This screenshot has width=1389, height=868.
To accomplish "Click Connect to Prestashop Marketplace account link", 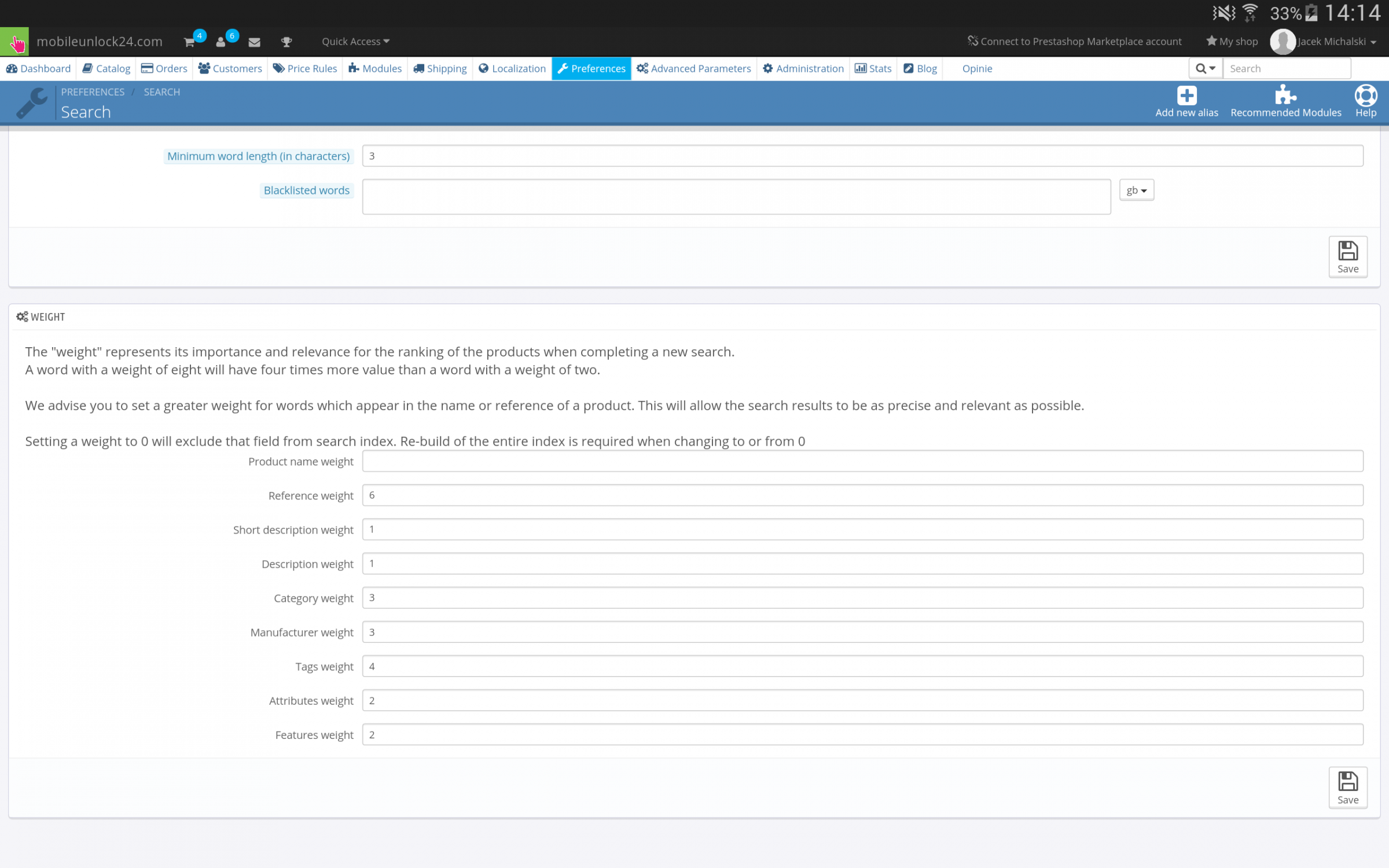I will pyautogui.click(x=1075, y=42).
